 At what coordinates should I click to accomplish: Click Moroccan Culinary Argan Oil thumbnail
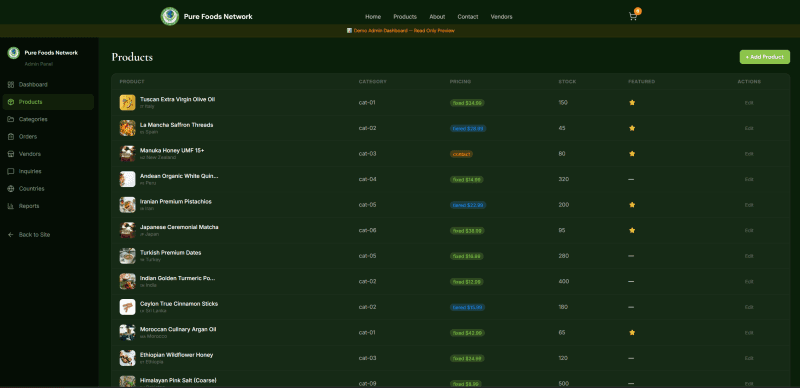pos(128,332)
